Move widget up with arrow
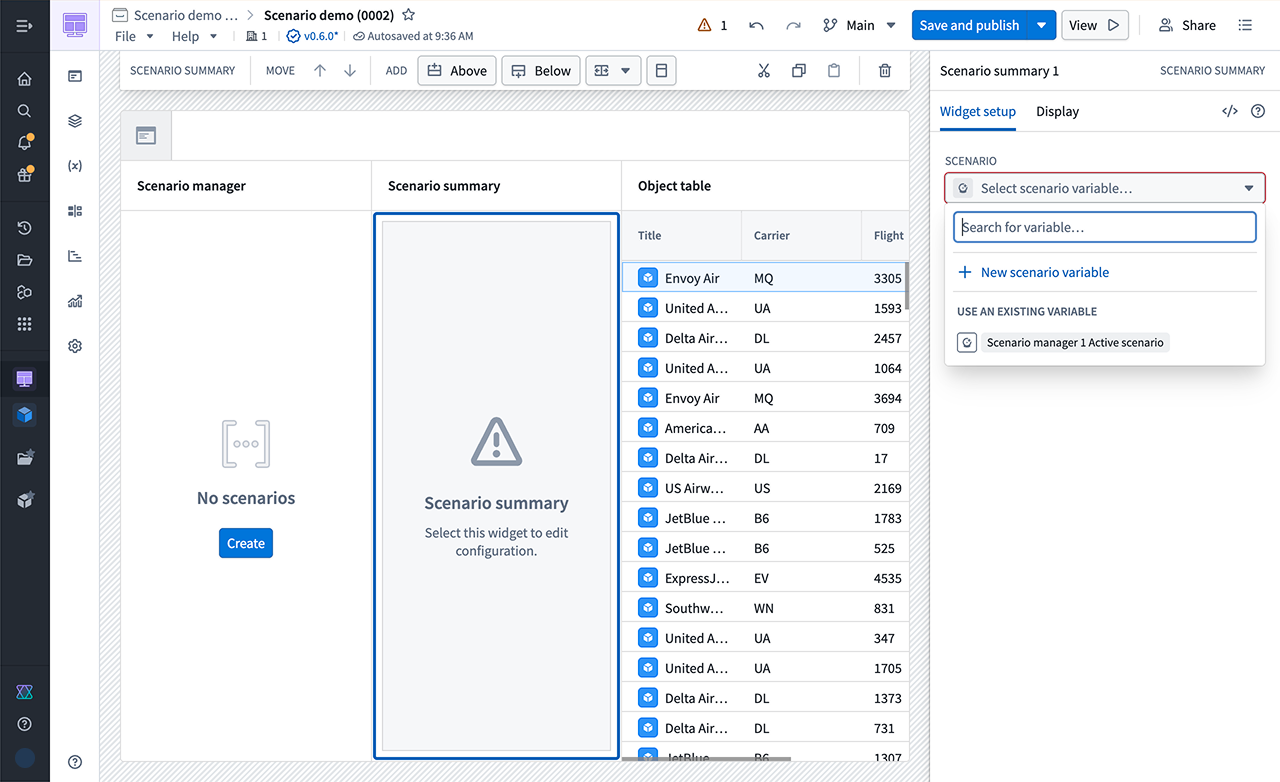 pyautogui.click(x=320, y=71)
